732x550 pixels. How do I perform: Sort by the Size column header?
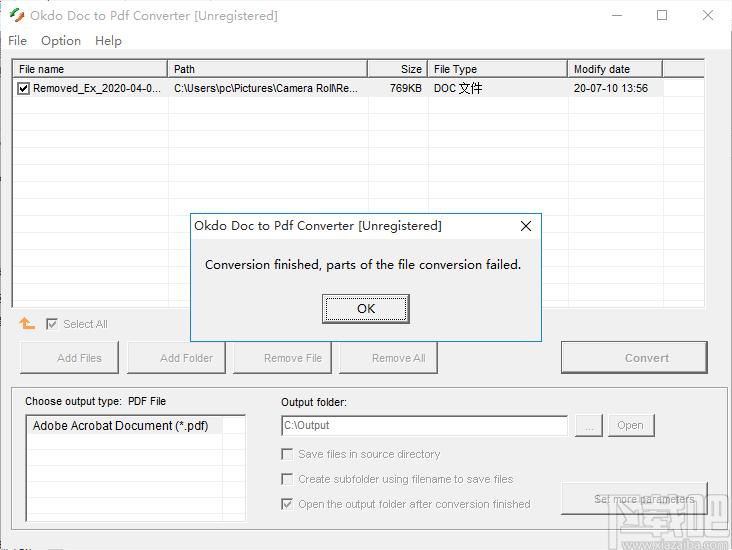point(398,69)
